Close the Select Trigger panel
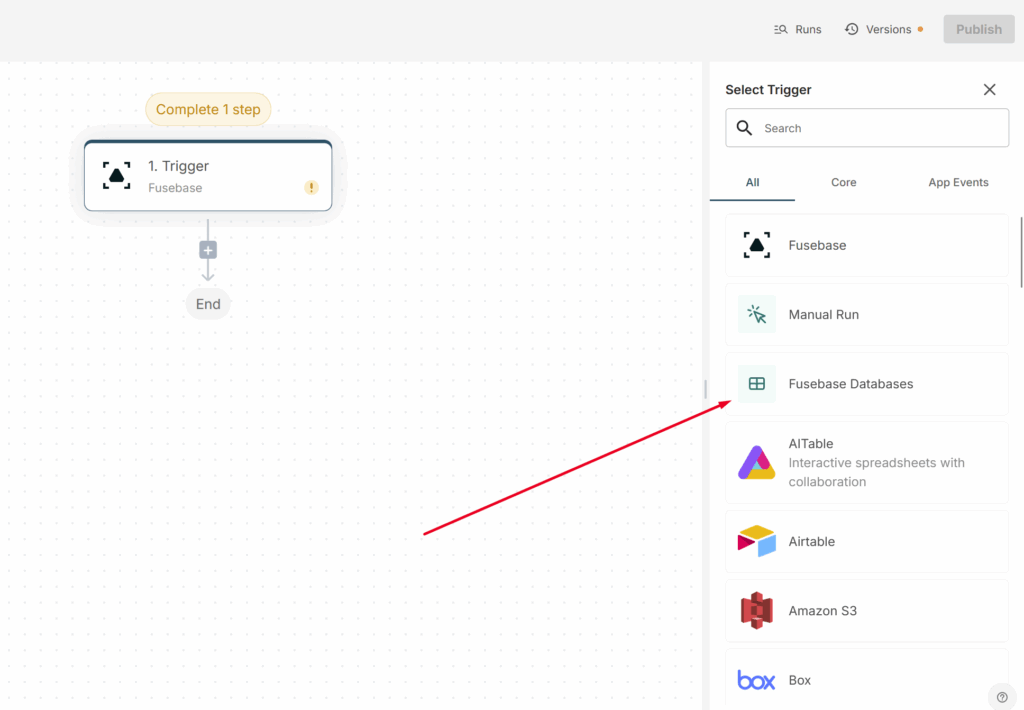This screenshot has height=710, width=1024. coord(989,90)
